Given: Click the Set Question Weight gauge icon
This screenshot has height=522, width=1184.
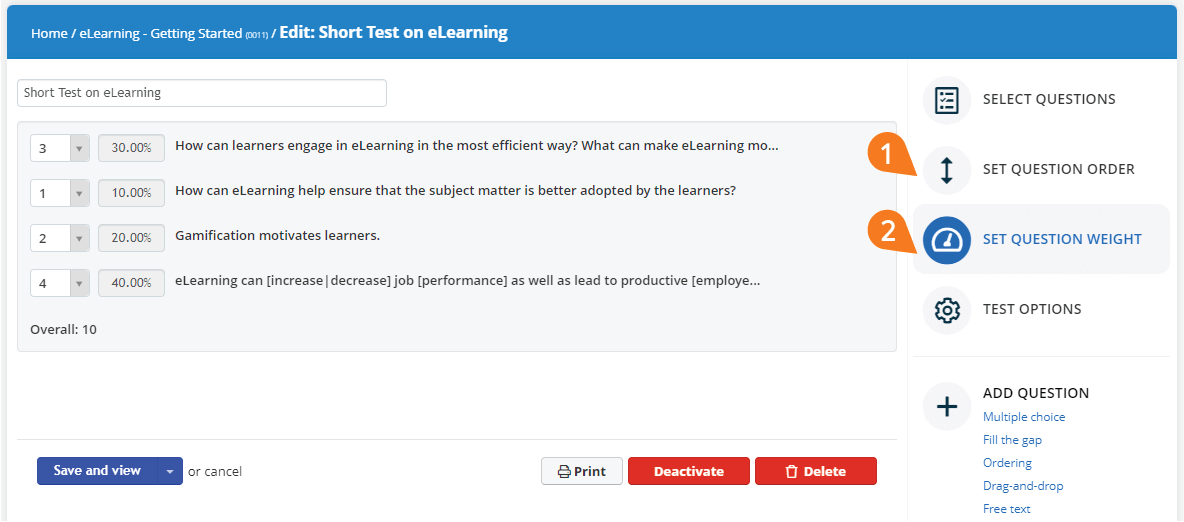Looking at the screenshot, I should (947, 239).
